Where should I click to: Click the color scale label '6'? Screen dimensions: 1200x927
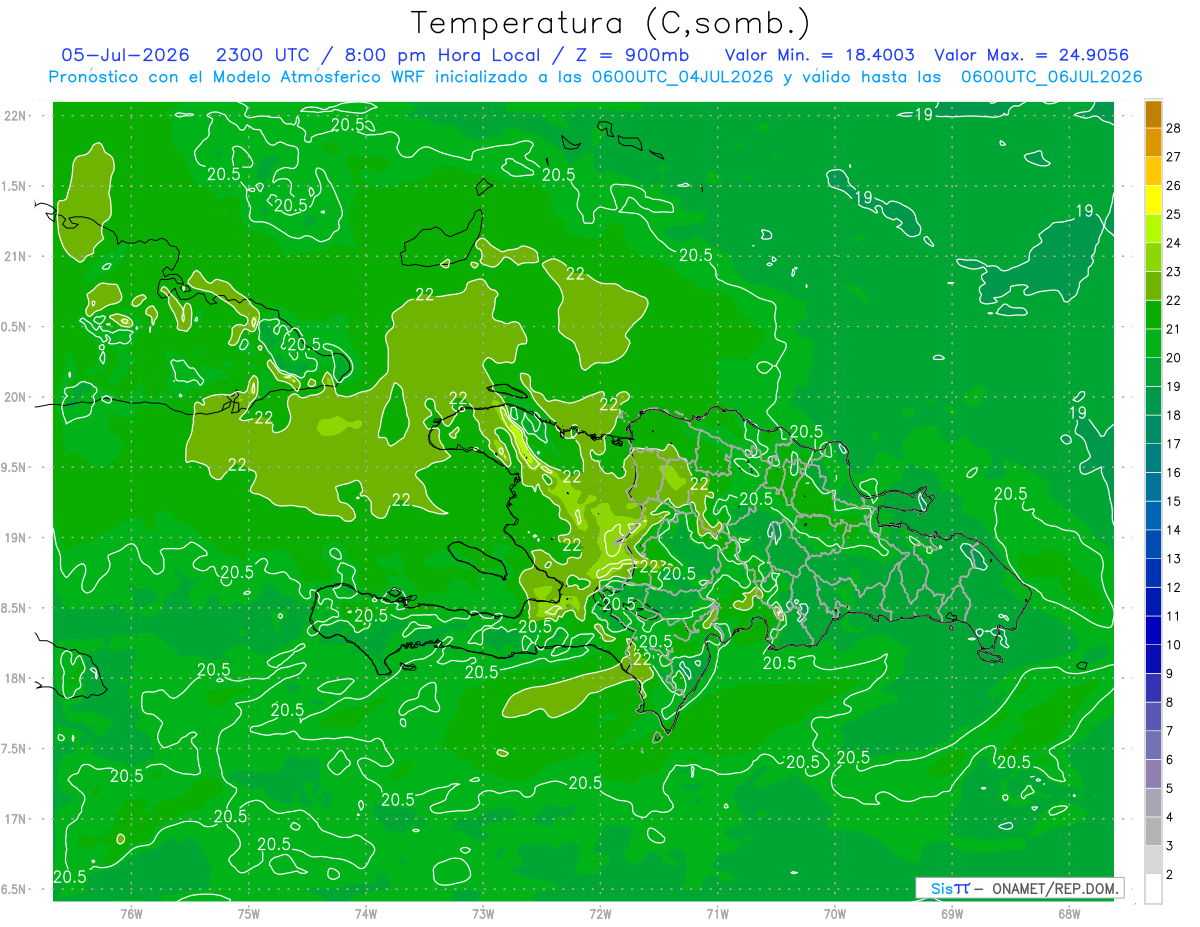point(1169,760)
